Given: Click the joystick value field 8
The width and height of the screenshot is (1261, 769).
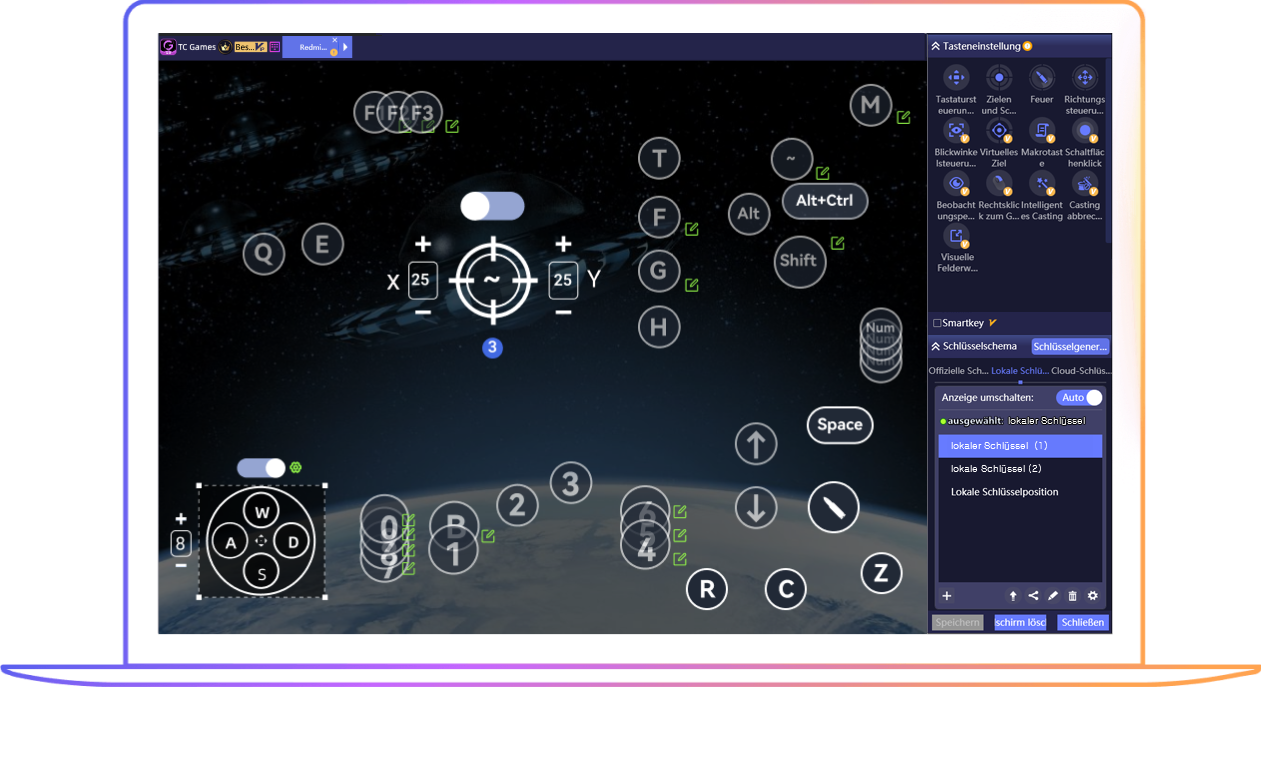Looking at the screenshot, I should point(181,543).
